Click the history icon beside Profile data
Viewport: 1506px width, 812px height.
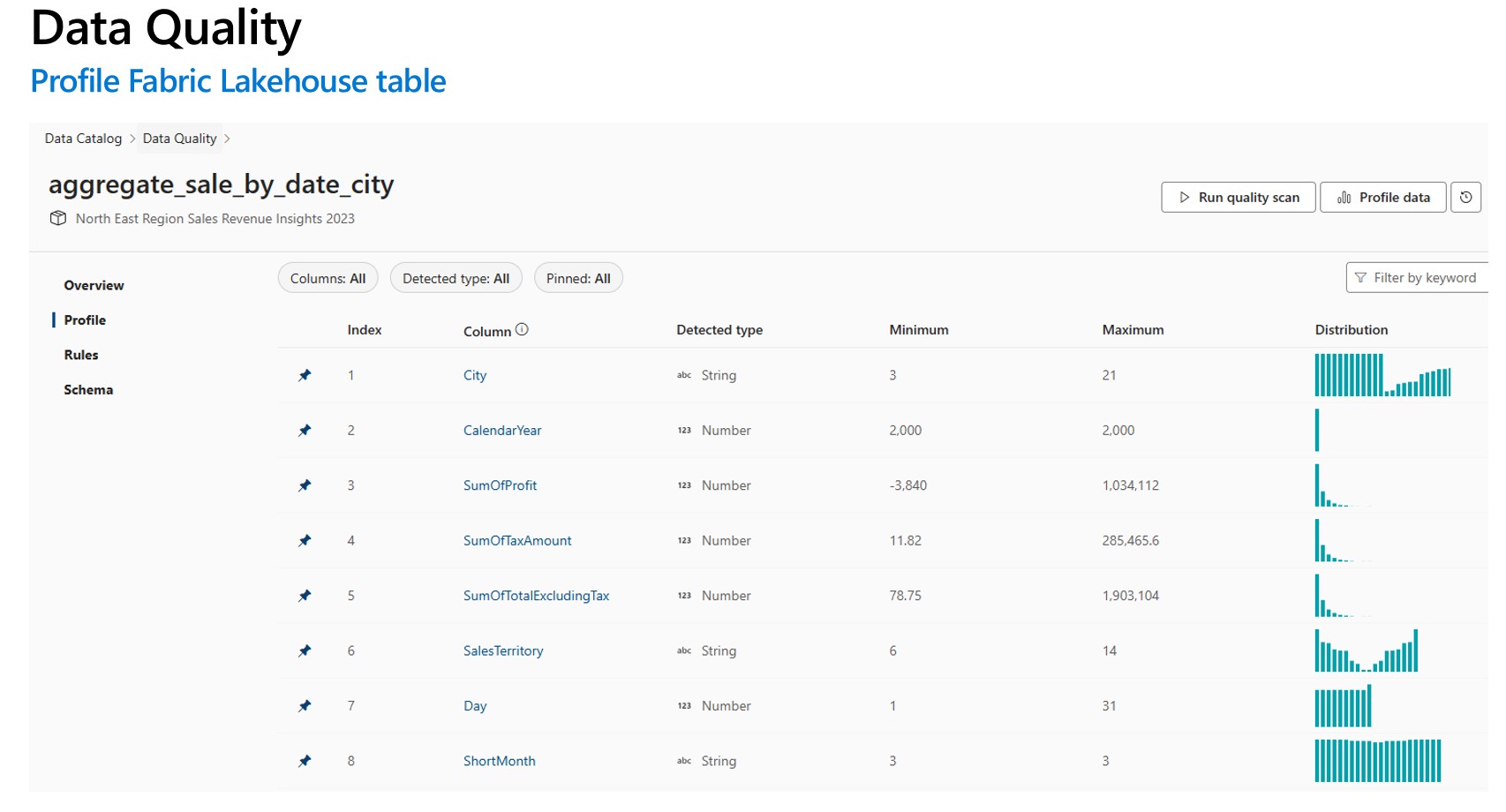coord(1465,198)
